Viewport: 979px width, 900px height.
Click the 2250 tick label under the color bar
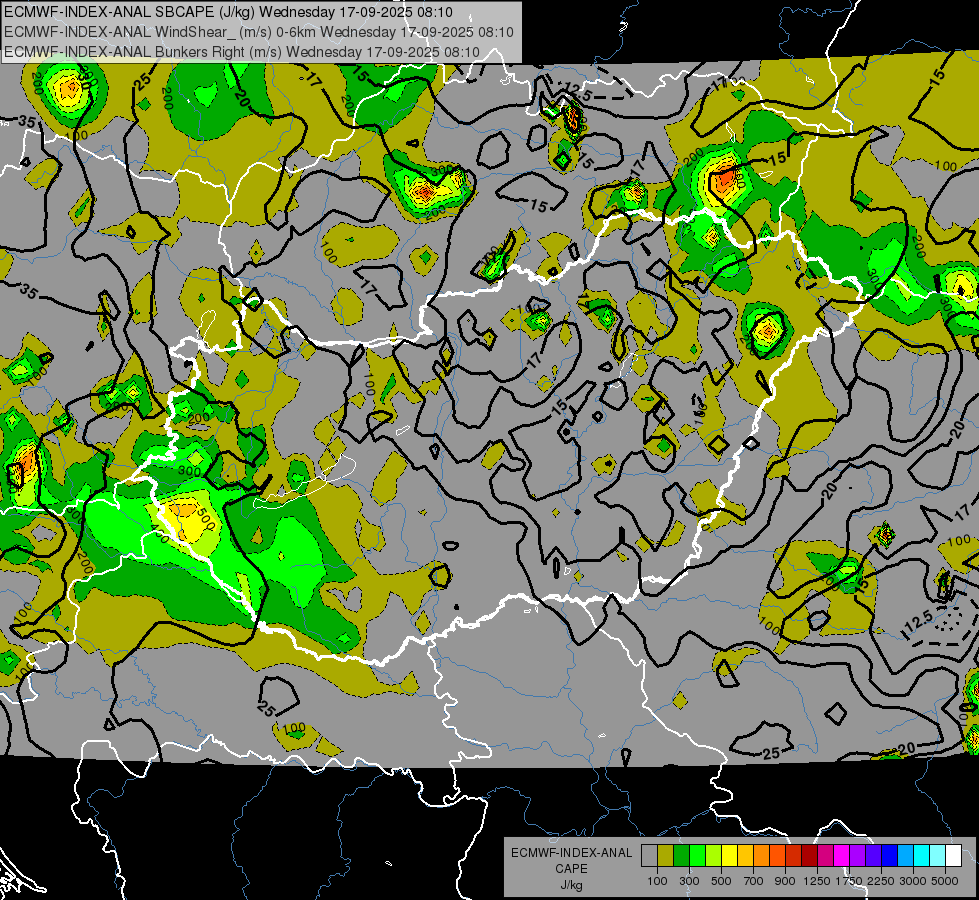tap(881, 881)
